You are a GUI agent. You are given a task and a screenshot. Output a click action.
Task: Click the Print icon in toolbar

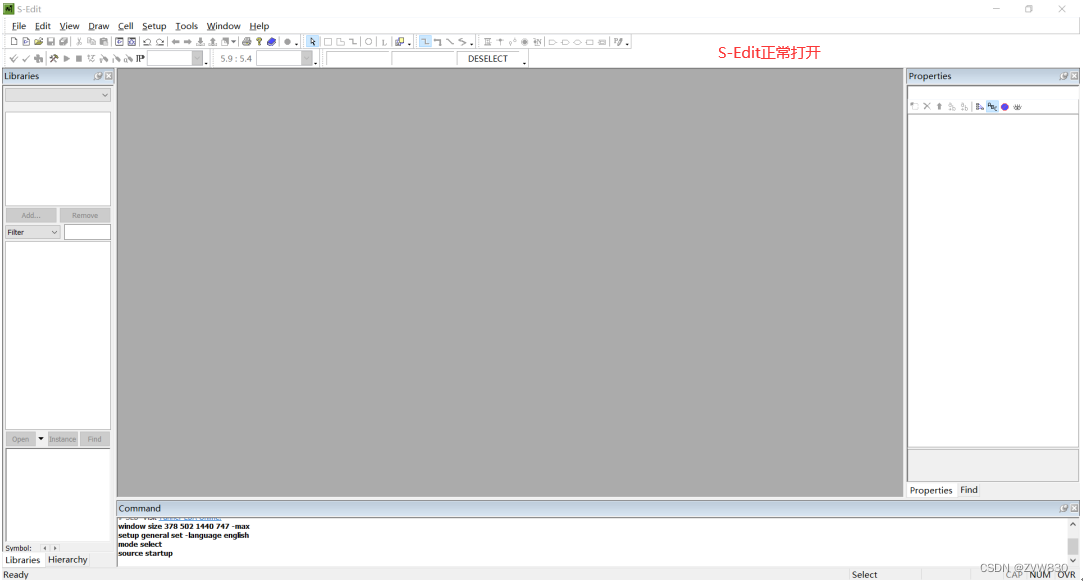[x=247, y=41]
